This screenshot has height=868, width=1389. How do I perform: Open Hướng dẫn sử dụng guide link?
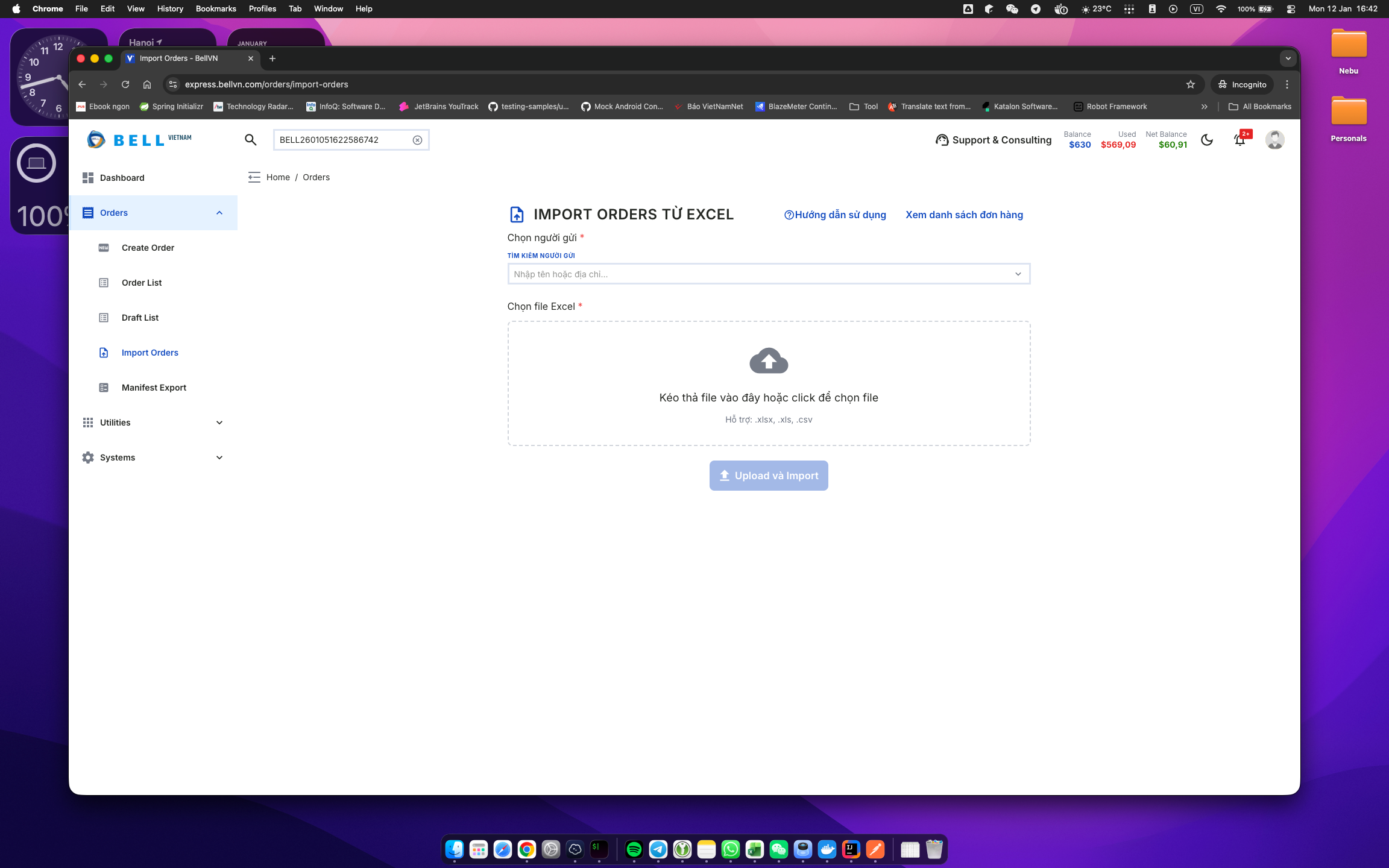click(x=835, y=215)
